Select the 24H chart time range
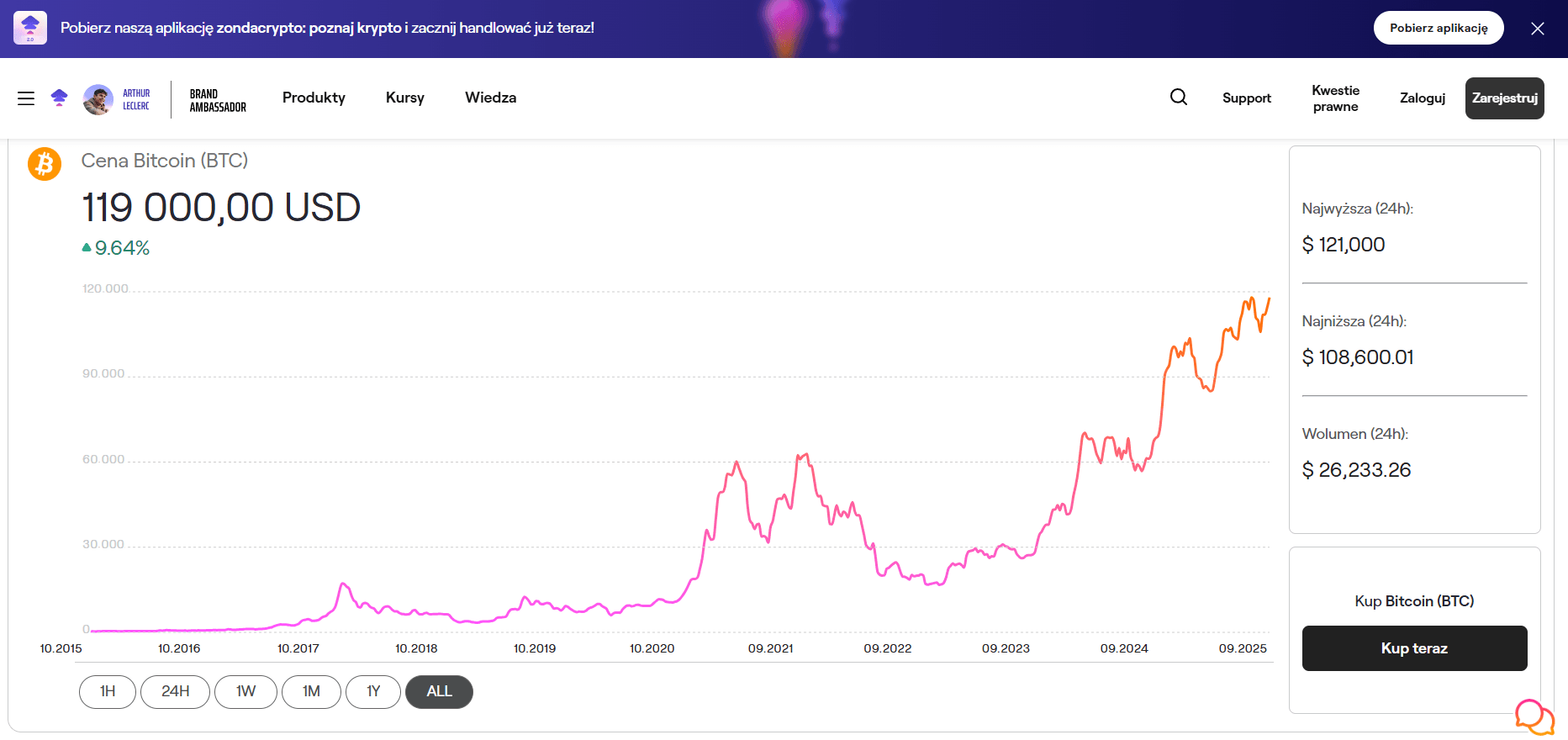1568x740 pixels. (175, 691)
